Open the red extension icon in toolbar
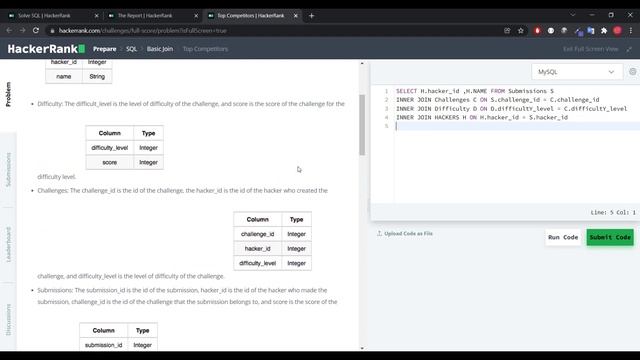Viewport: 640px width, 360px height. (537, 31)
